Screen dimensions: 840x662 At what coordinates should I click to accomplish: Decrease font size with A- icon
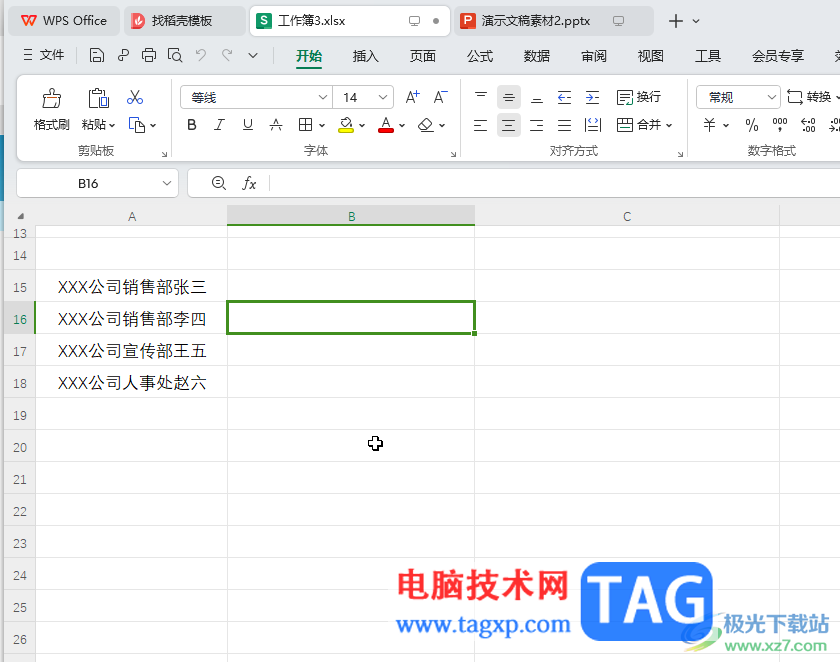(x=440, y=97)
